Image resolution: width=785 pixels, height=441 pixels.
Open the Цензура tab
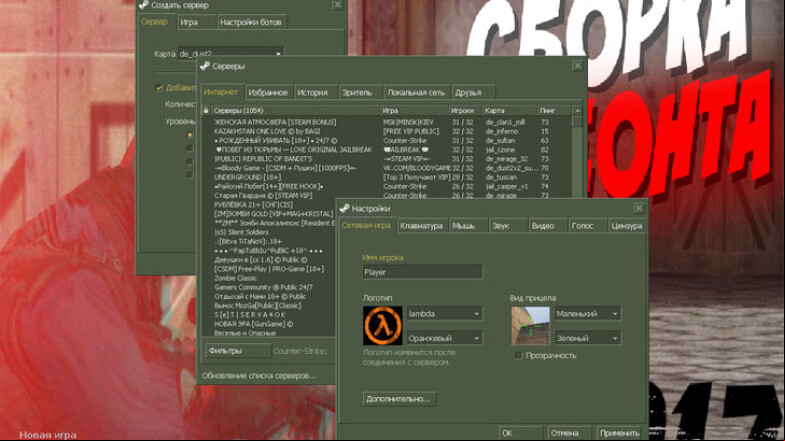point(627,226)
